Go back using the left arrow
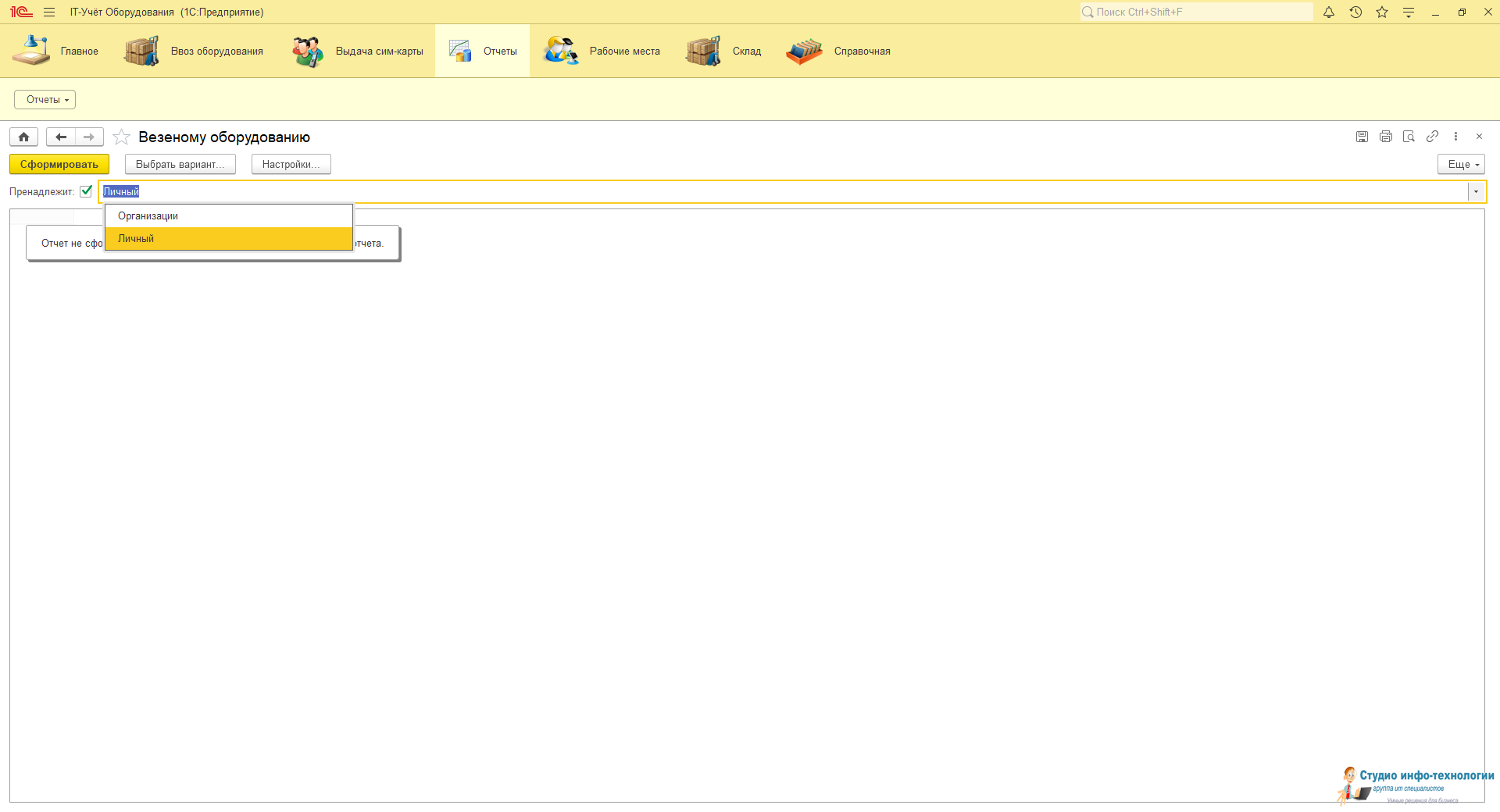Viewport: 1500px width, 812px height. (x=60, y=137)
